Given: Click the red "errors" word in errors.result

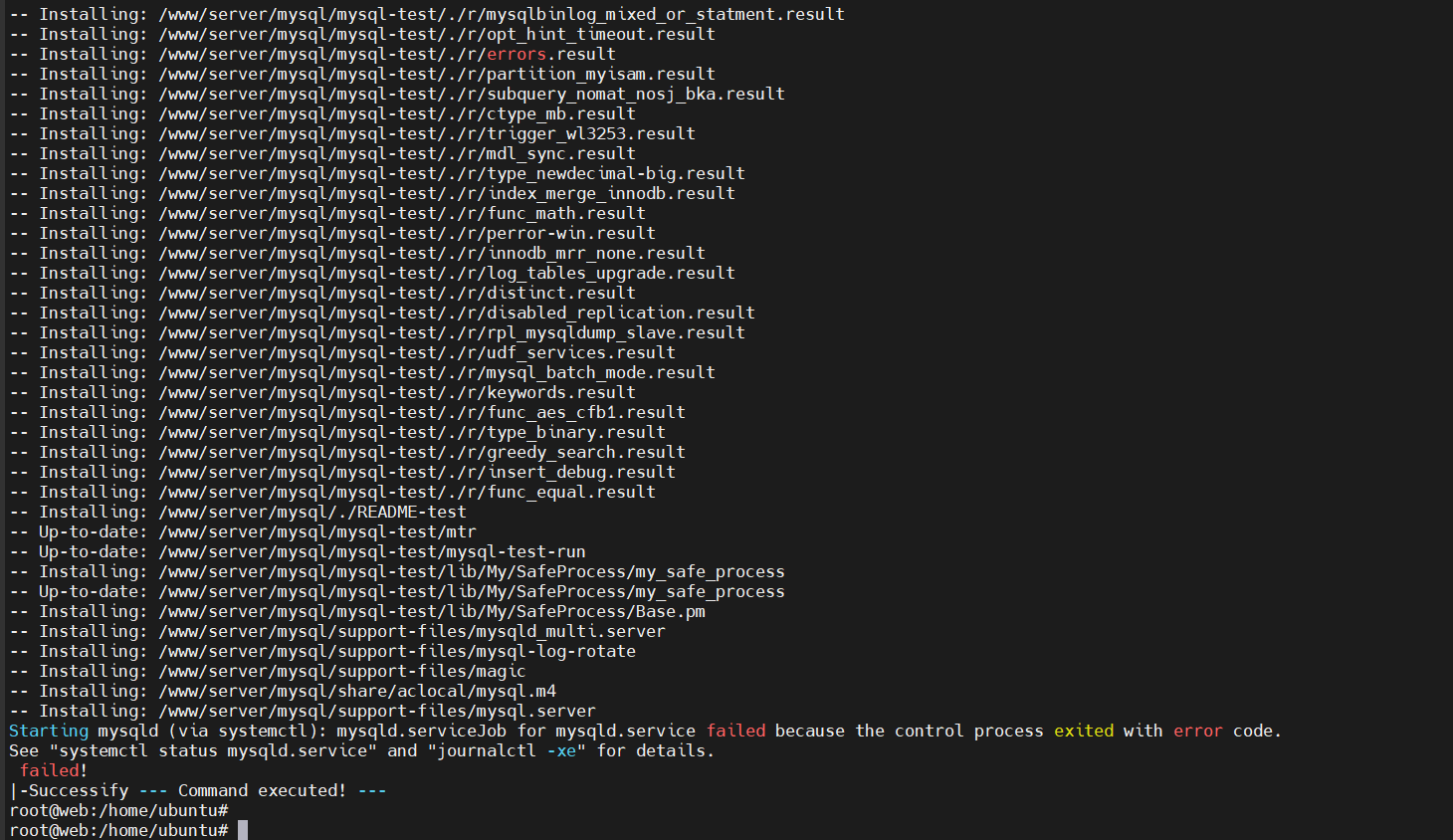Looking at the screenshot, I should [516, 54].
